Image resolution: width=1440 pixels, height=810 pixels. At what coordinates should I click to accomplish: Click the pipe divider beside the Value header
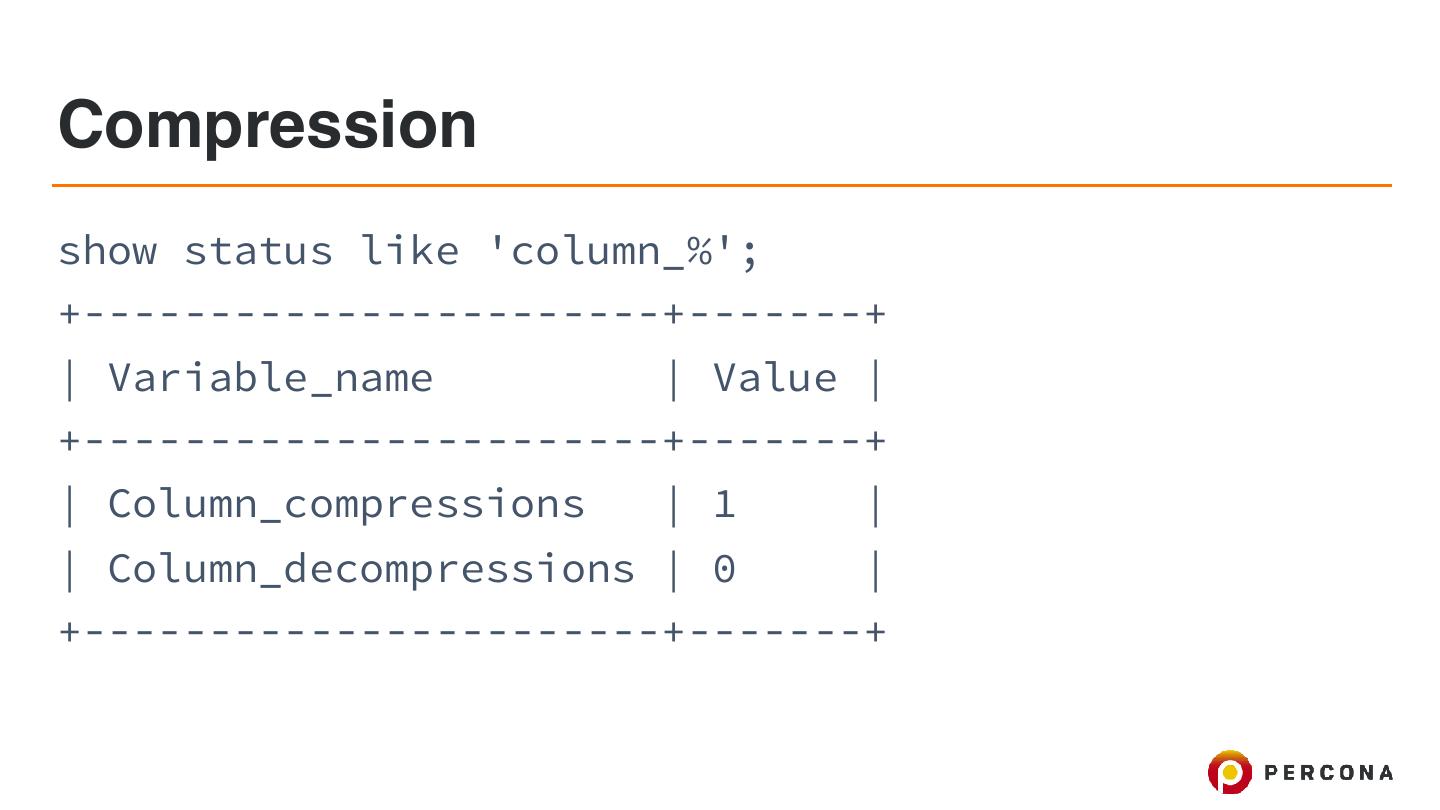[x=674, y=378]
